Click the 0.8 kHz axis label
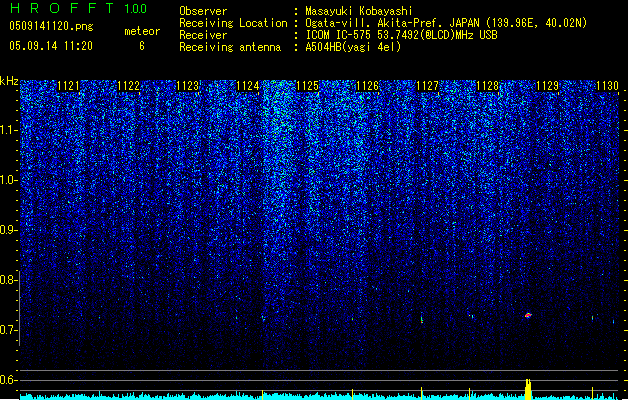Image resolution: width=629 pixels, height=400 pixels. pos(9,280)
